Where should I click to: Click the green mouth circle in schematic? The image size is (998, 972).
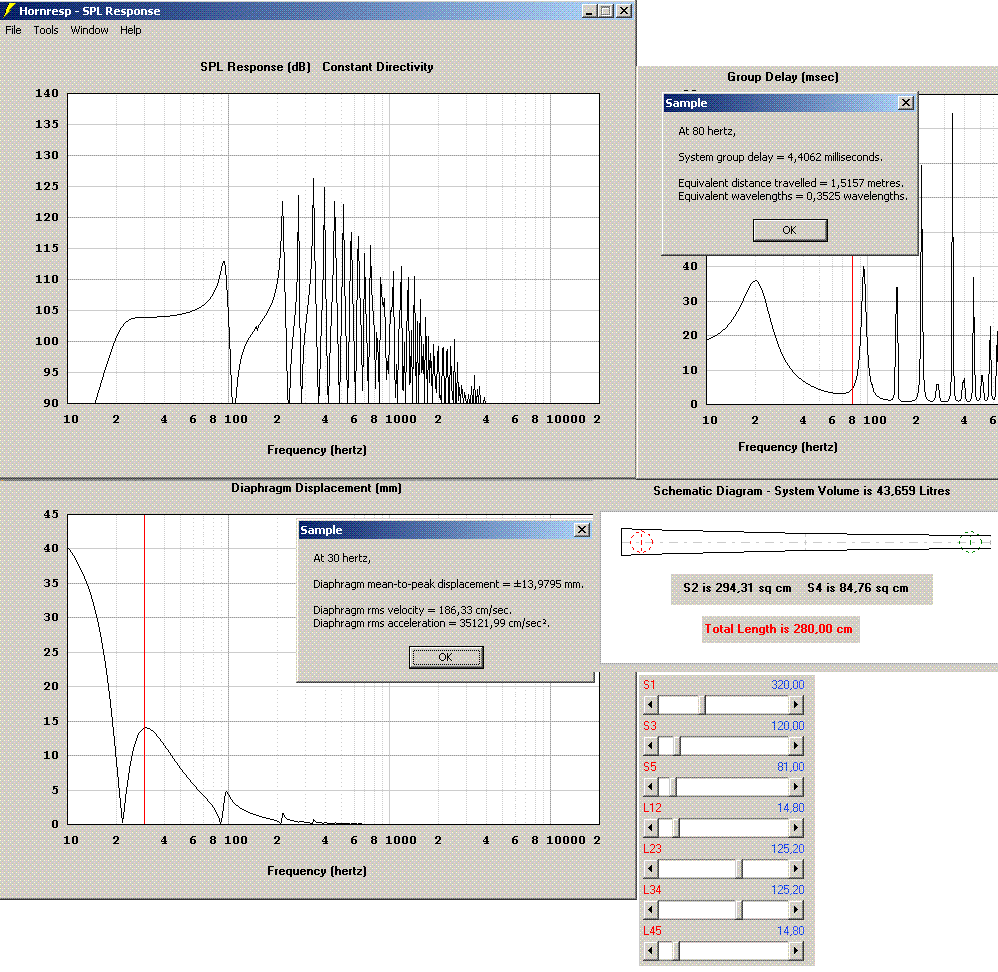click(970, 542)
